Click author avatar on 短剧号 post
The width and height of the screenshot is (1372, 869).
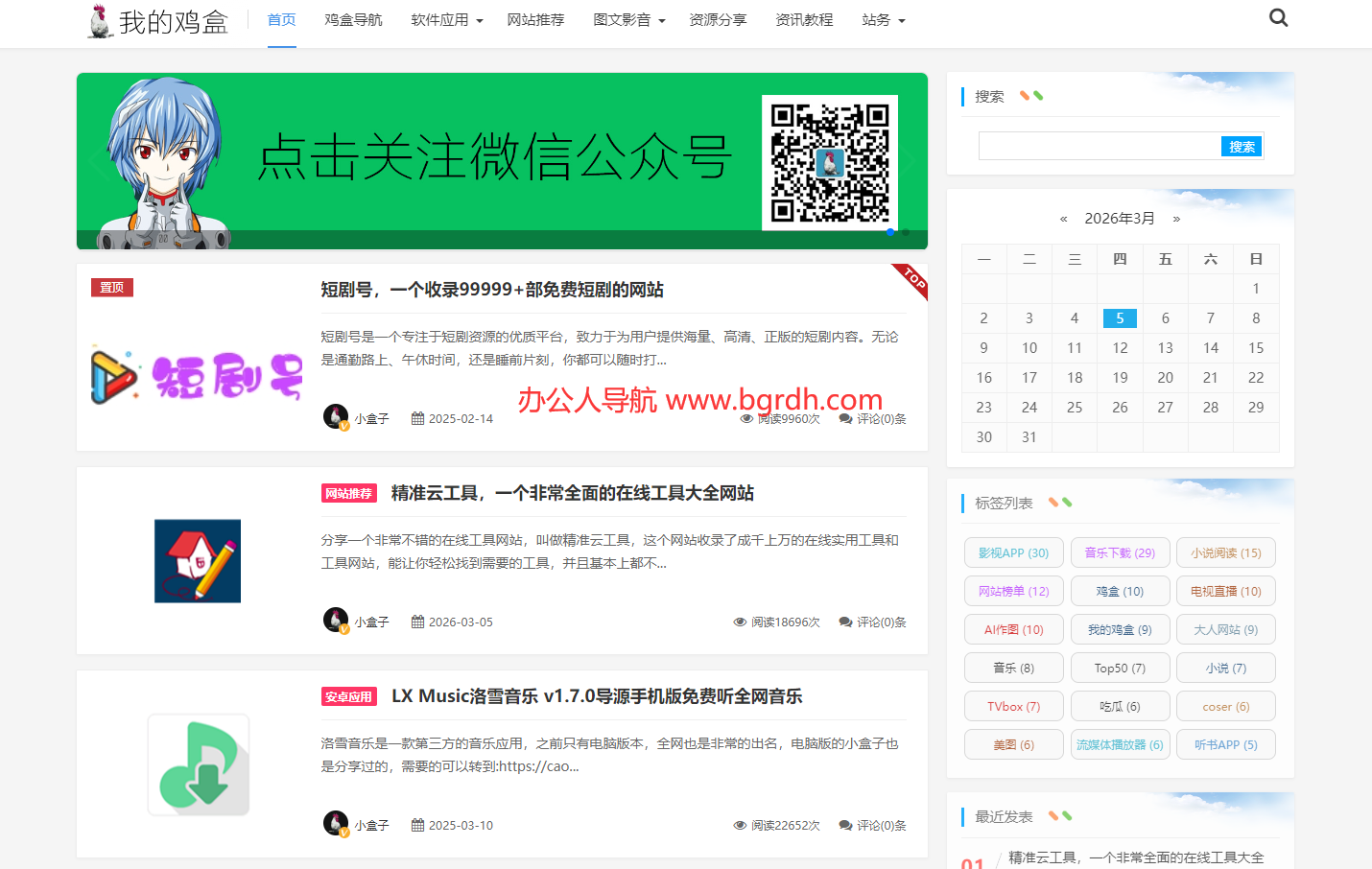(336, 417)
